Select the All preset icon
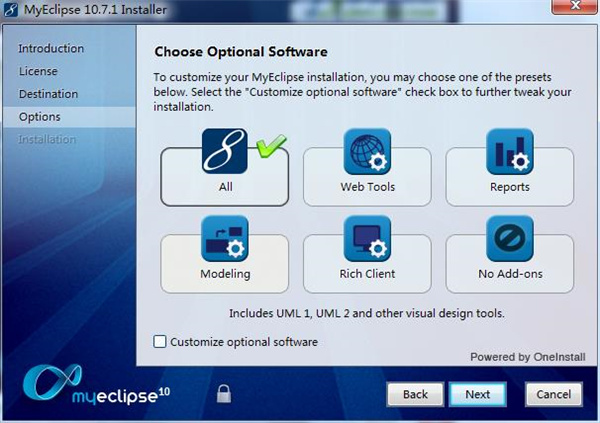The image size is (600, 423). click(x=224, y=151)
